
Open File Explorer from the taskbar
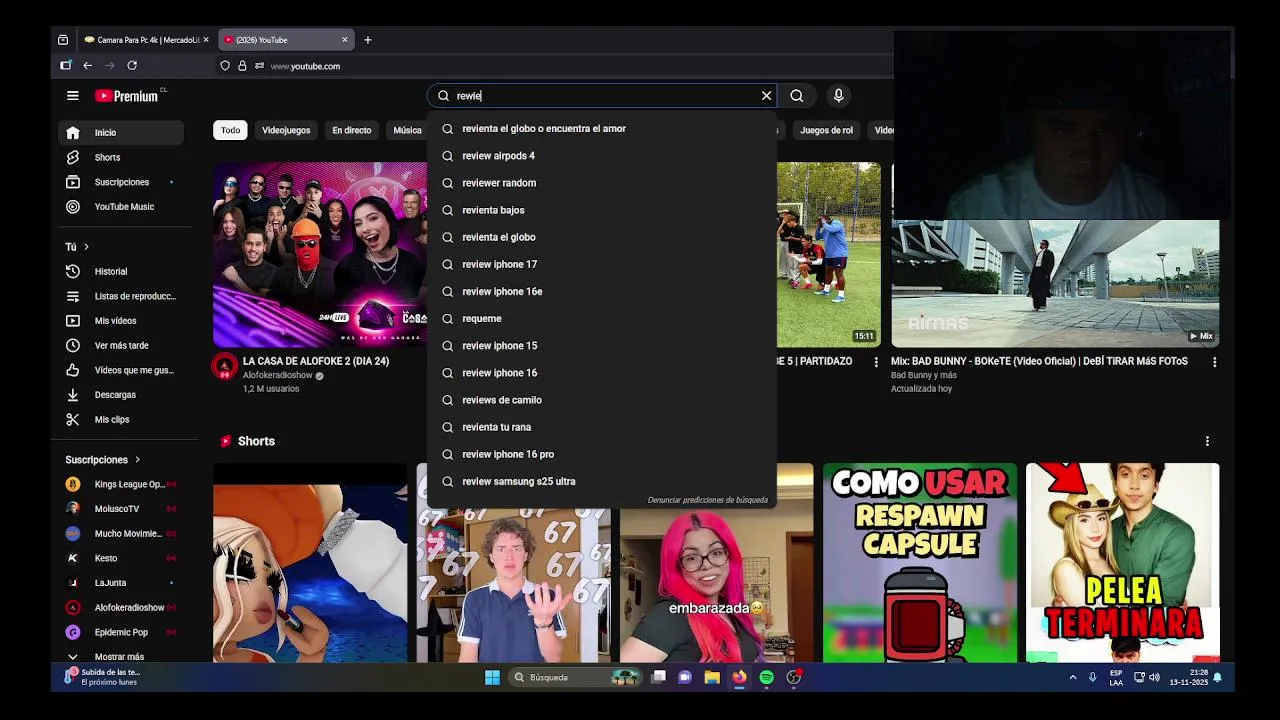tap(712, 677)
